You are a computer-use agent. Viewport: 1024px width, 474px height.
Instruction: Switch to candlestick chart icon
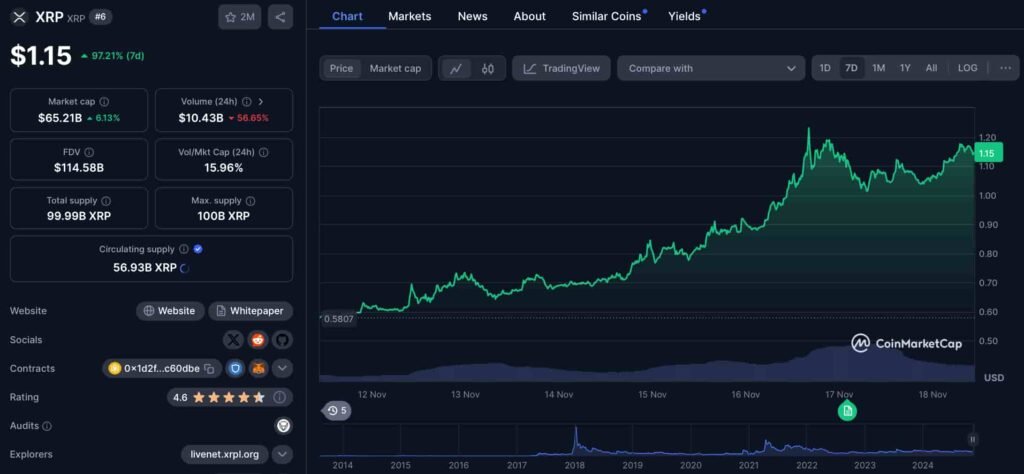[x=488, y=68]
